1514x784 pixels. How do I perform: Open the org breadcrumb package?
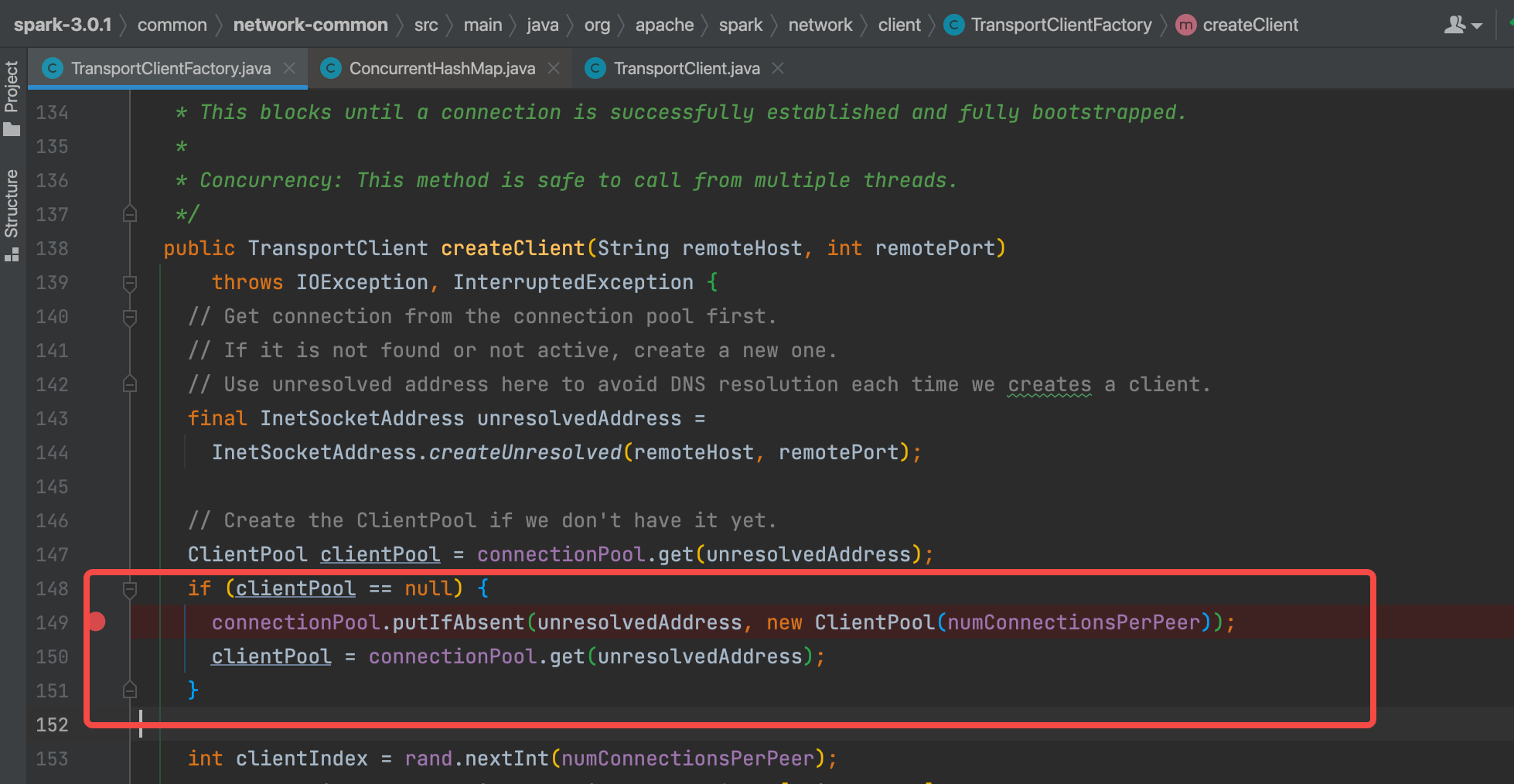[597, 25]
